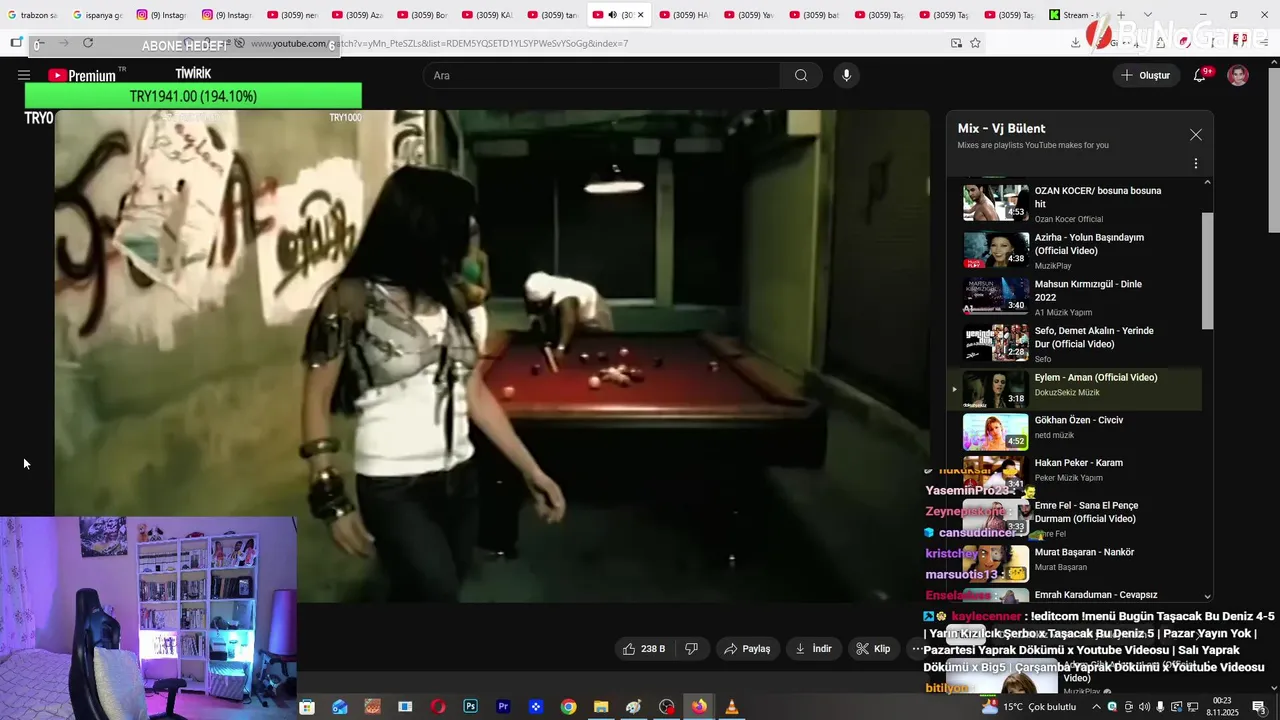Image resolution: width=1280 pixels, height=720 pixels.
Task: Open a new browser tab
Action: click(x=1121, y=15)
